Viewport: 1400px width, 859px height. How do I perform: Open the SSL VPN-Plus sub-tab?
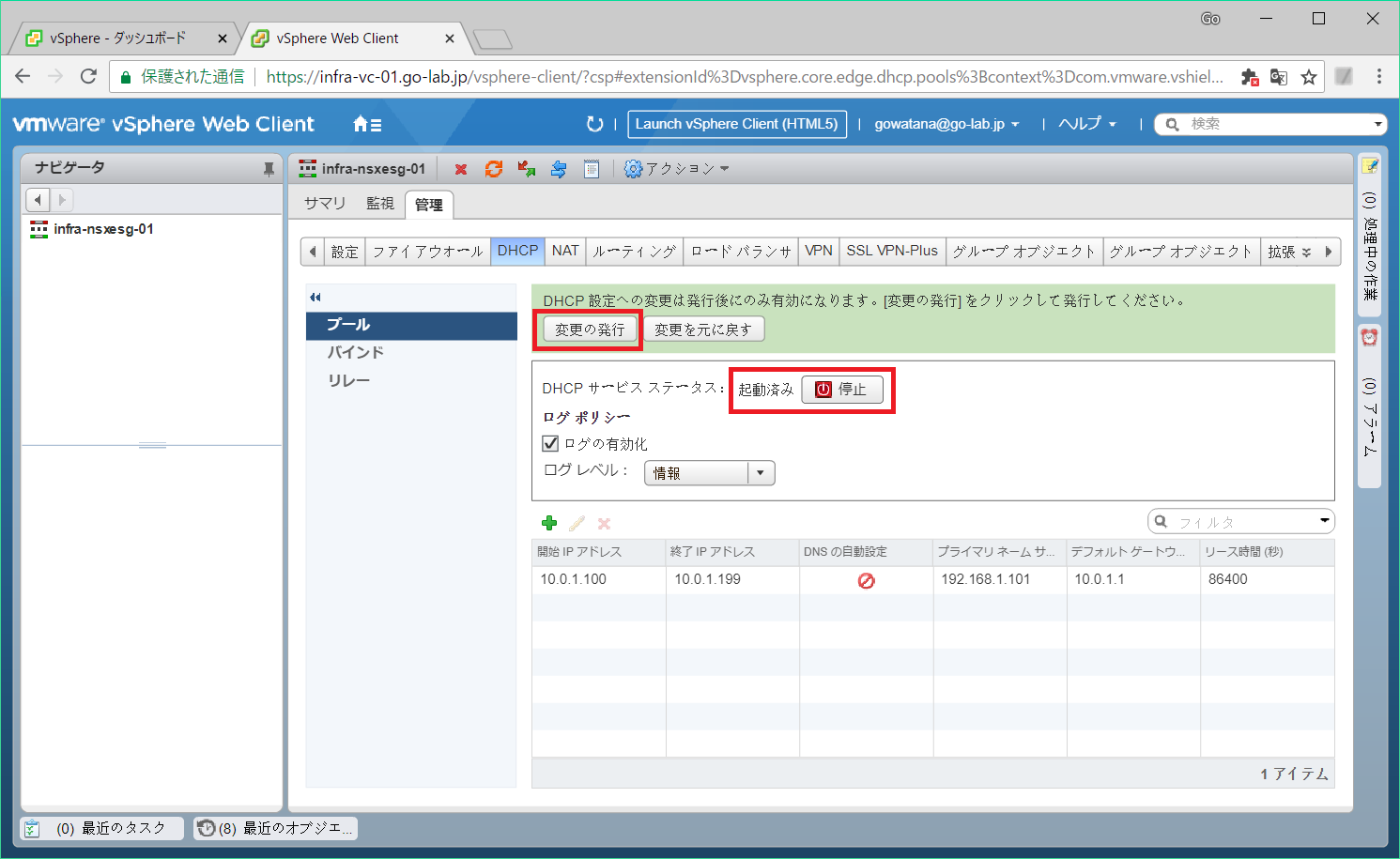tap(892, 252)
